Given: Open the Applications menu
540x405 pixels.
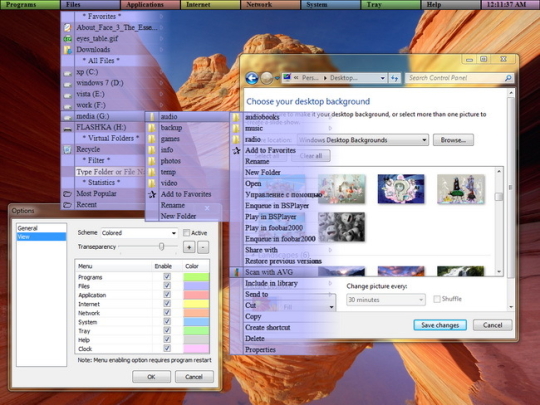Looking at the screenshot, I should (x=150, y=4).
